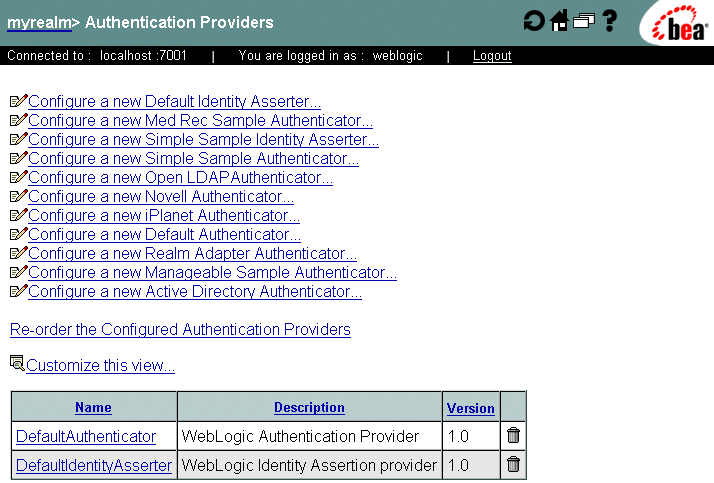Click pencil icon beside Realm Adapter Authenticator
This screenshot has width=714, height=483.
click(19, 253)
